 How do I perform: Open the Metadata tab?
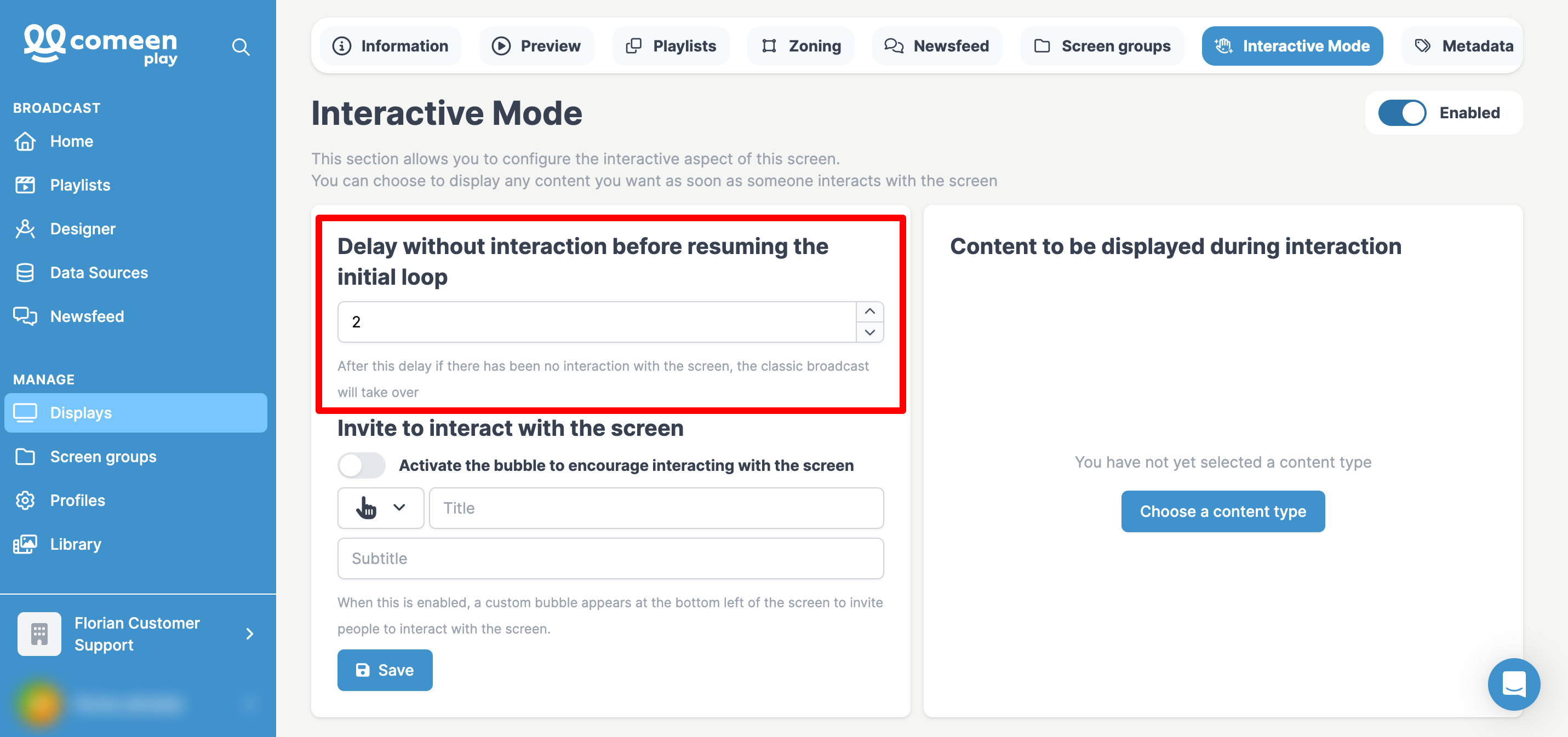click(1463, 45)
